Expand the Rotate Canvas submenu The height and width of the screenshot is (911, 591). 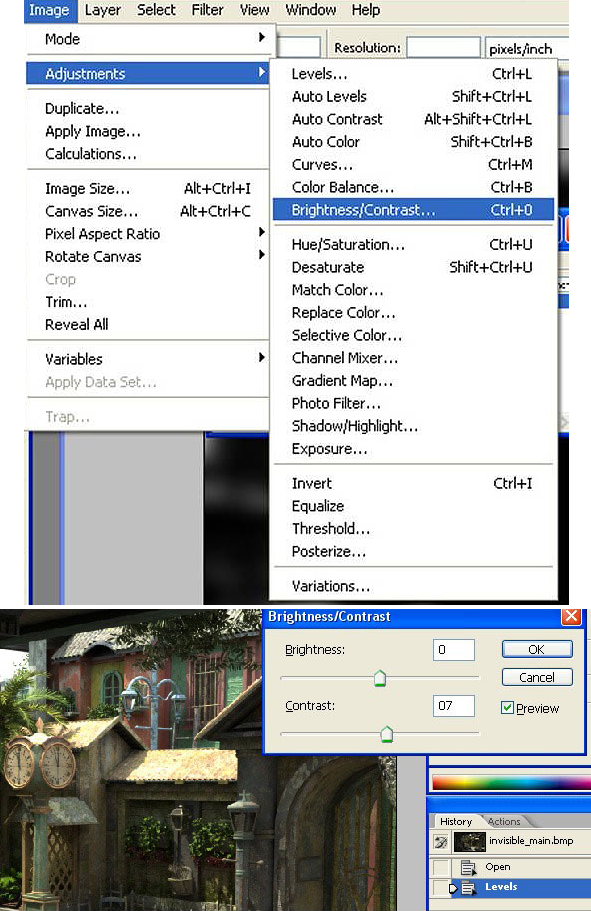(148, 256)
